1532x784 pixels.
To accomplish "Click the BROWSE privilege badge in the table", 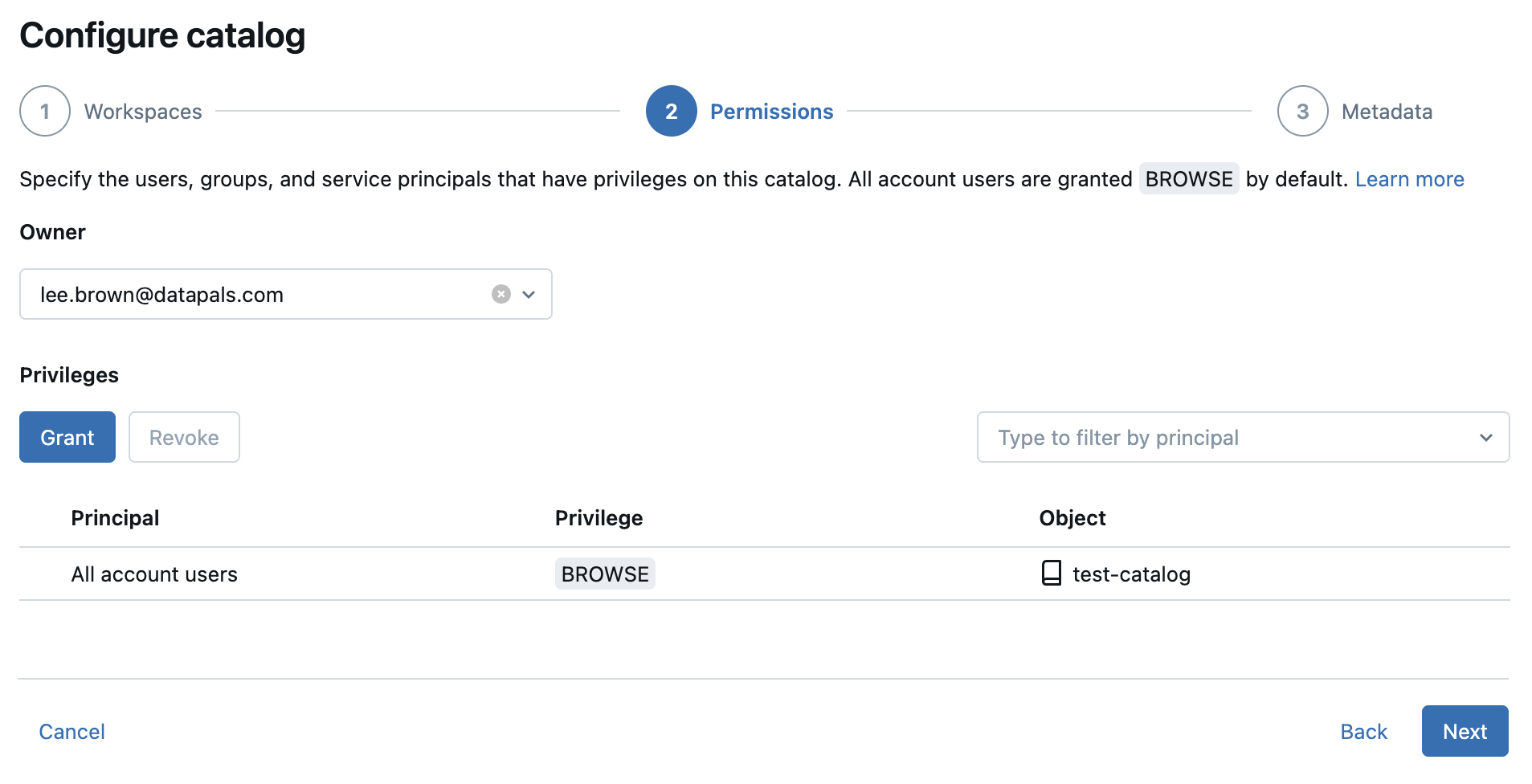I will [x=604, y=574].
